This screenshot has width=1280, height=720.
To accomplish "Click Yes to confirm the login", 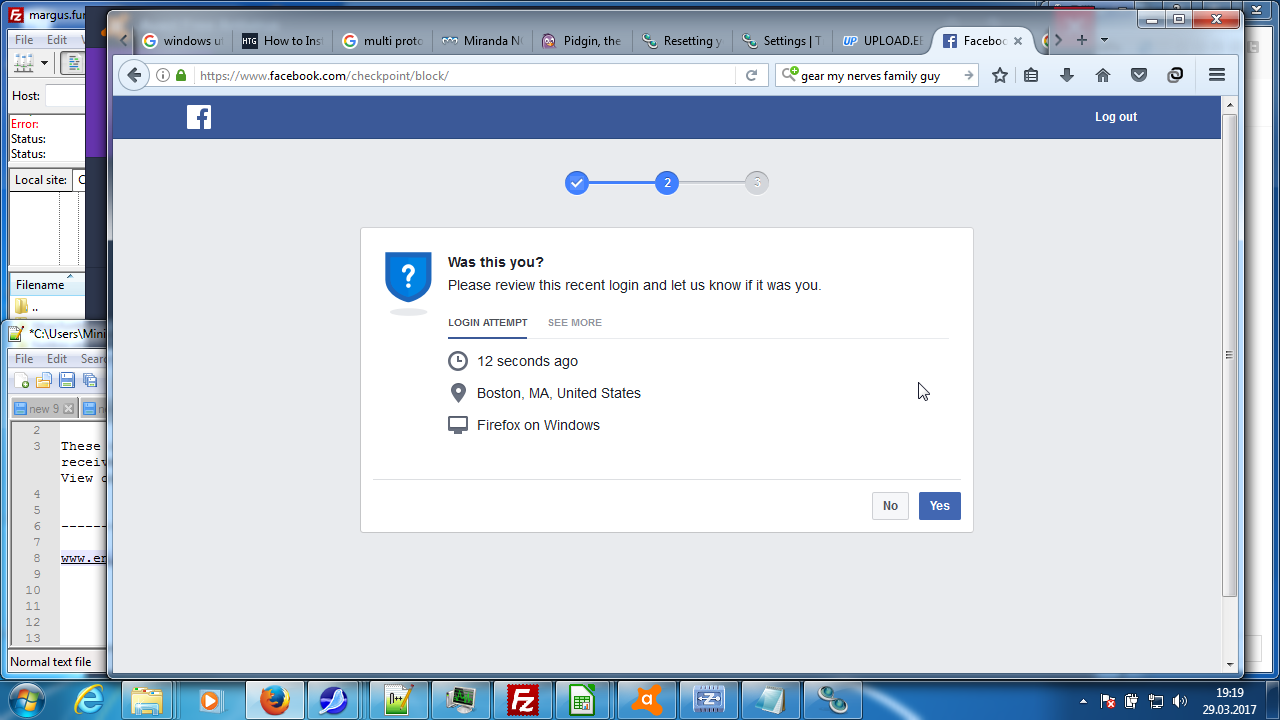I will (940, 506).
